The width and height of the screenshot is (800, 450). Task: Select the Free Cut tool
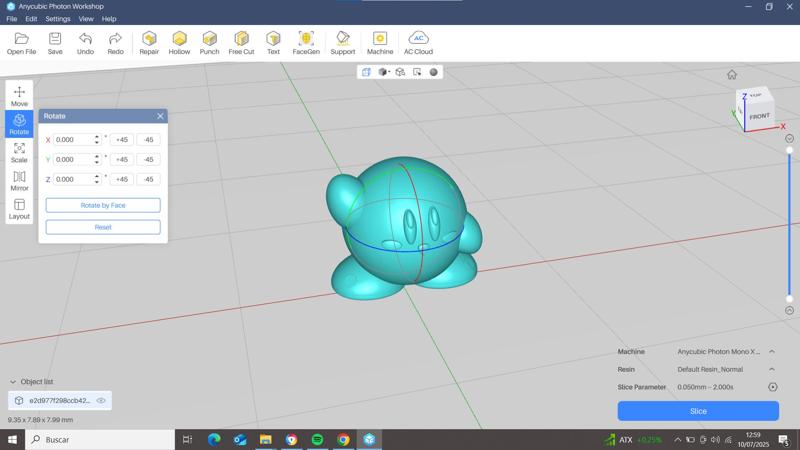[241, 43]
